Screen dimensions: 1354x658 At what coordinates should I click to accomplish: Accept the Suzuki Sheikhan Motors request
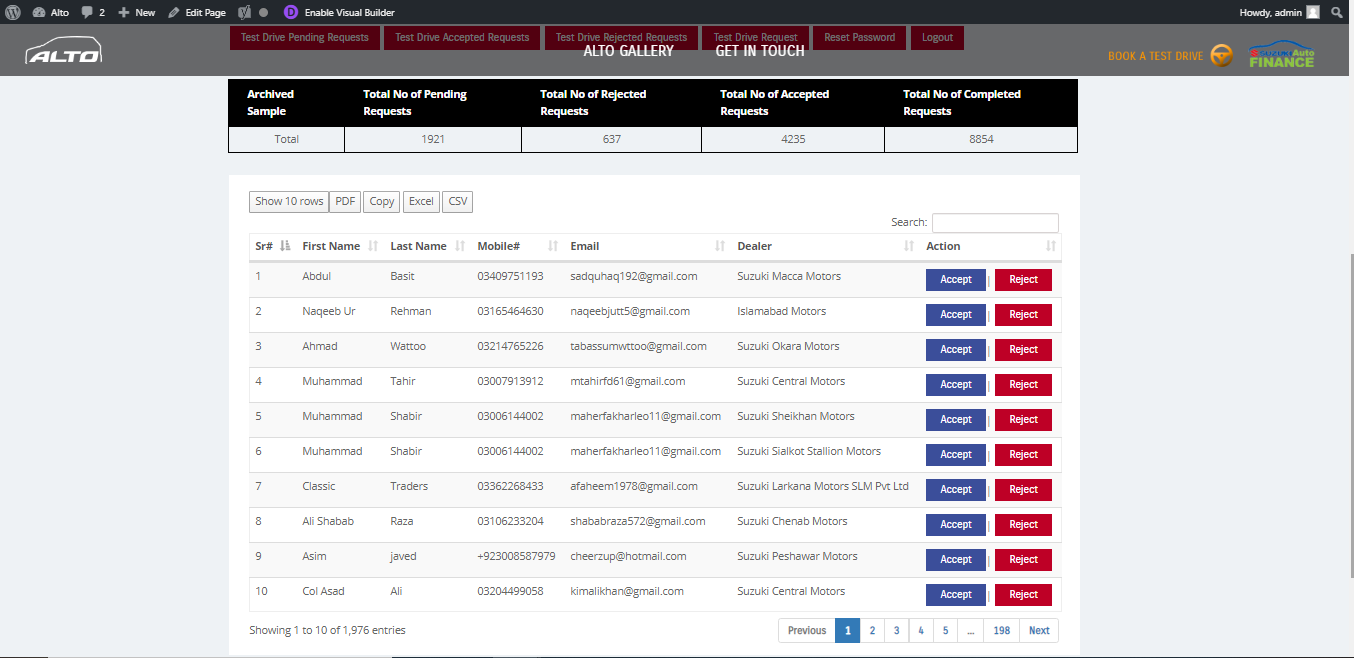point(956,420)
